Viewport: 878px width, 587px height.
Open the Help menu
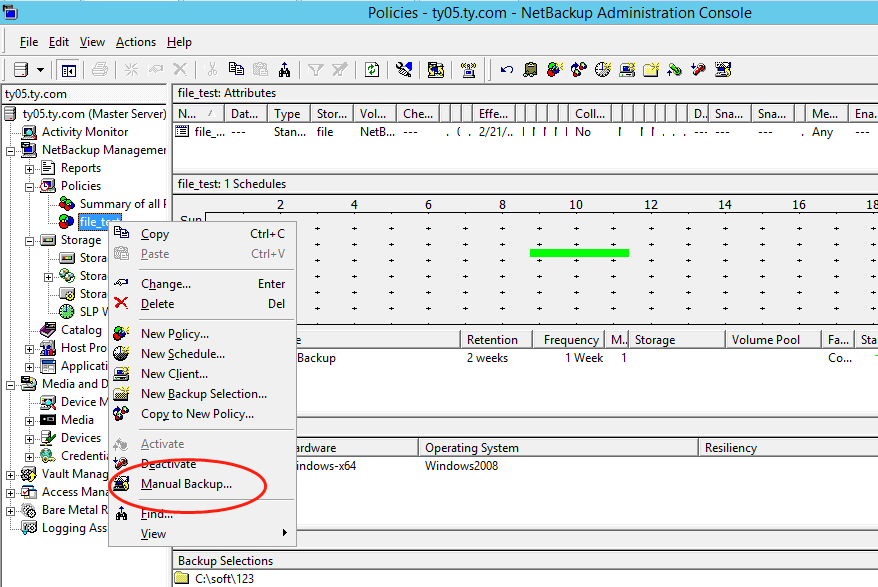tap(179, 42)
